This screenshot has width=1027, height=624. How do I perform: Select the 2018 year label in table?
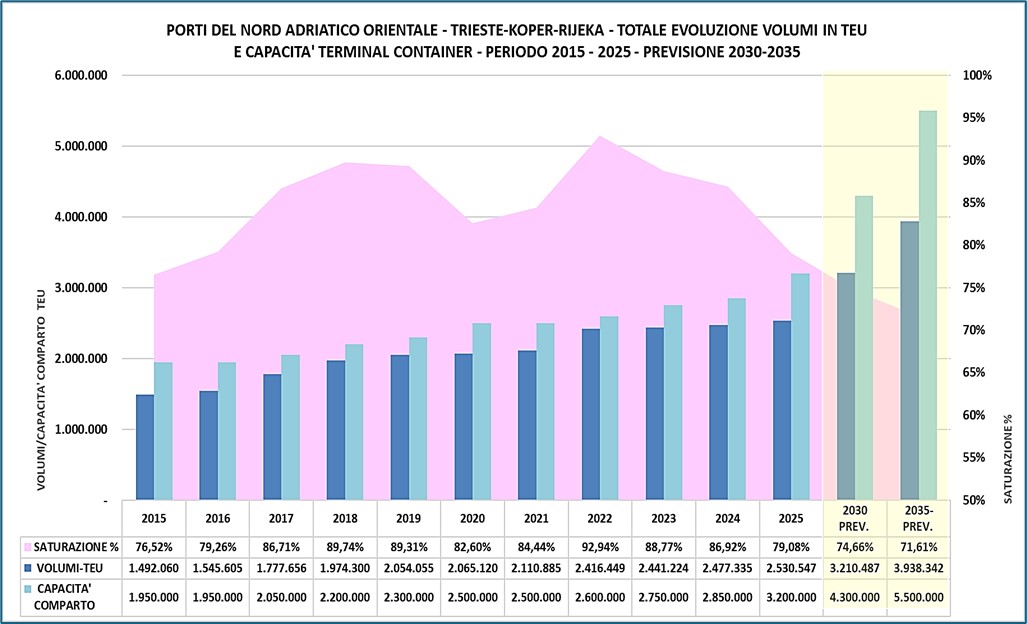(344, 519)
